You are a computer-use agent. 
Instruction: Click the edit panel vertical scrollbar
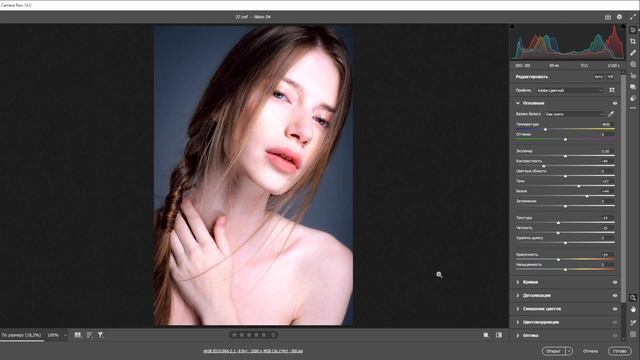(x=623, y=188)
